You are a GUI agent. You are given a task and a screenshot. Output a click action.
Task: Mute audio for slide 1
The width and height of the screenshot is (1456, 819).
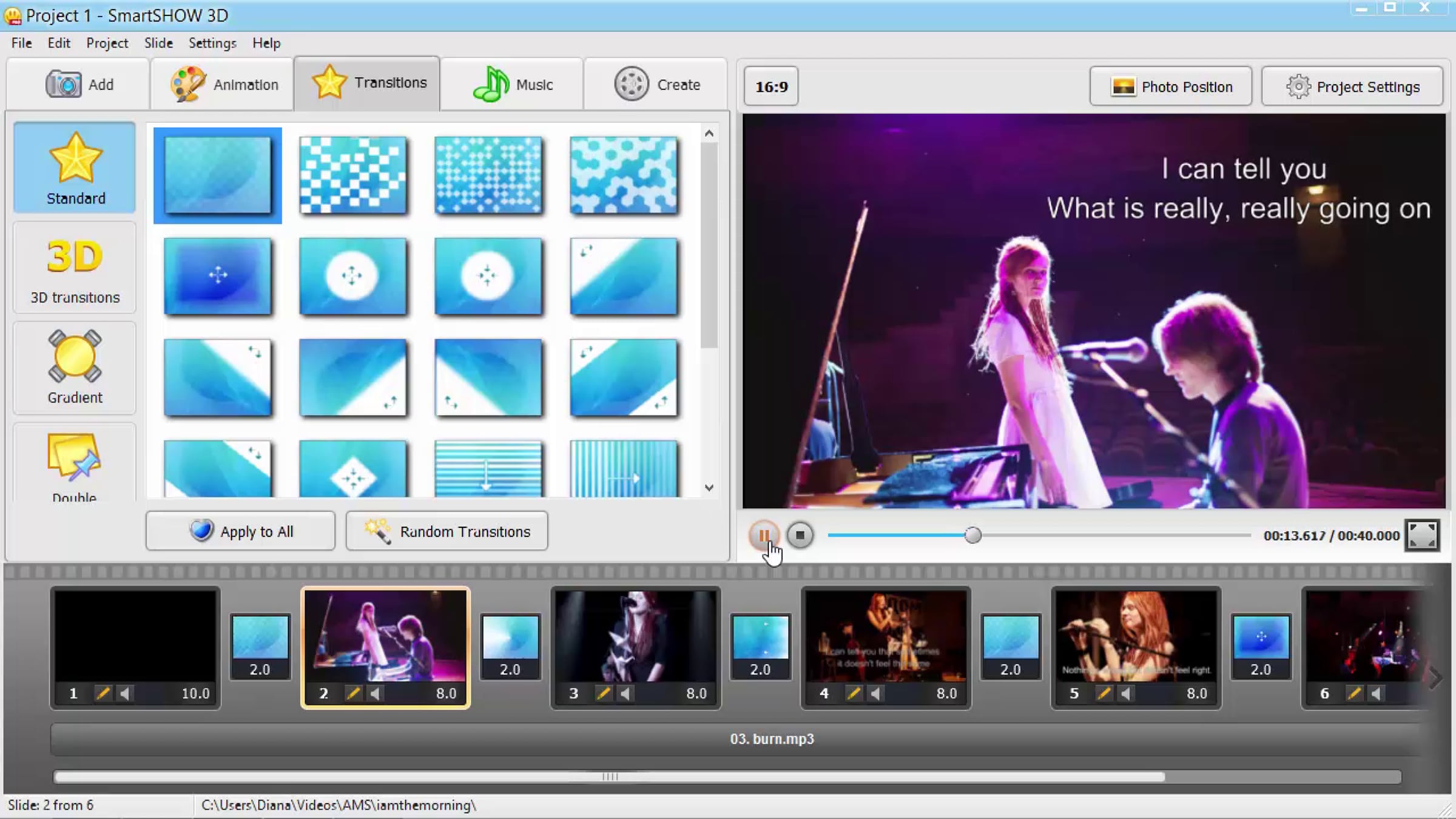tap(124, 693)
